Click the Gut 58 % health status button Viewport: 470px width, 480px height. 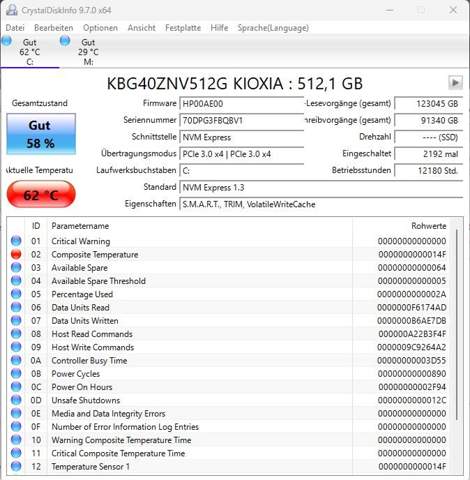click(x=41, y=134)
